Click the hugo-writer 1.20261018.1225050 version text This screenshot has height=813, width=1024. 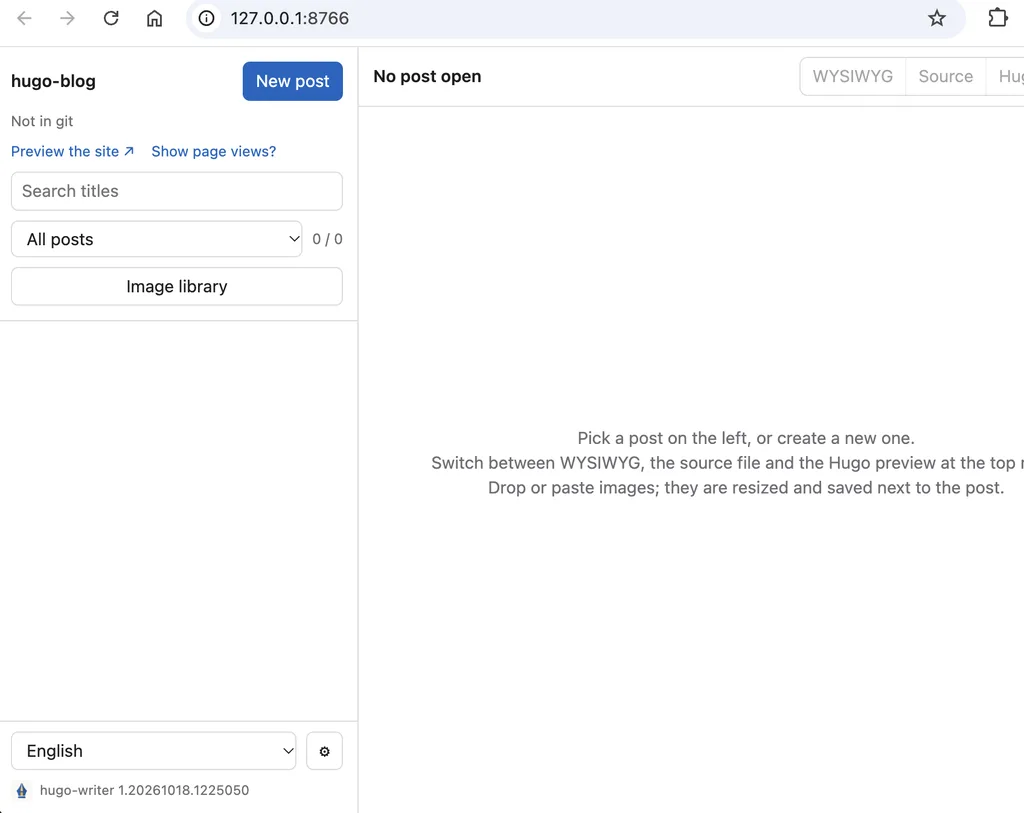[x=144, y=790]
